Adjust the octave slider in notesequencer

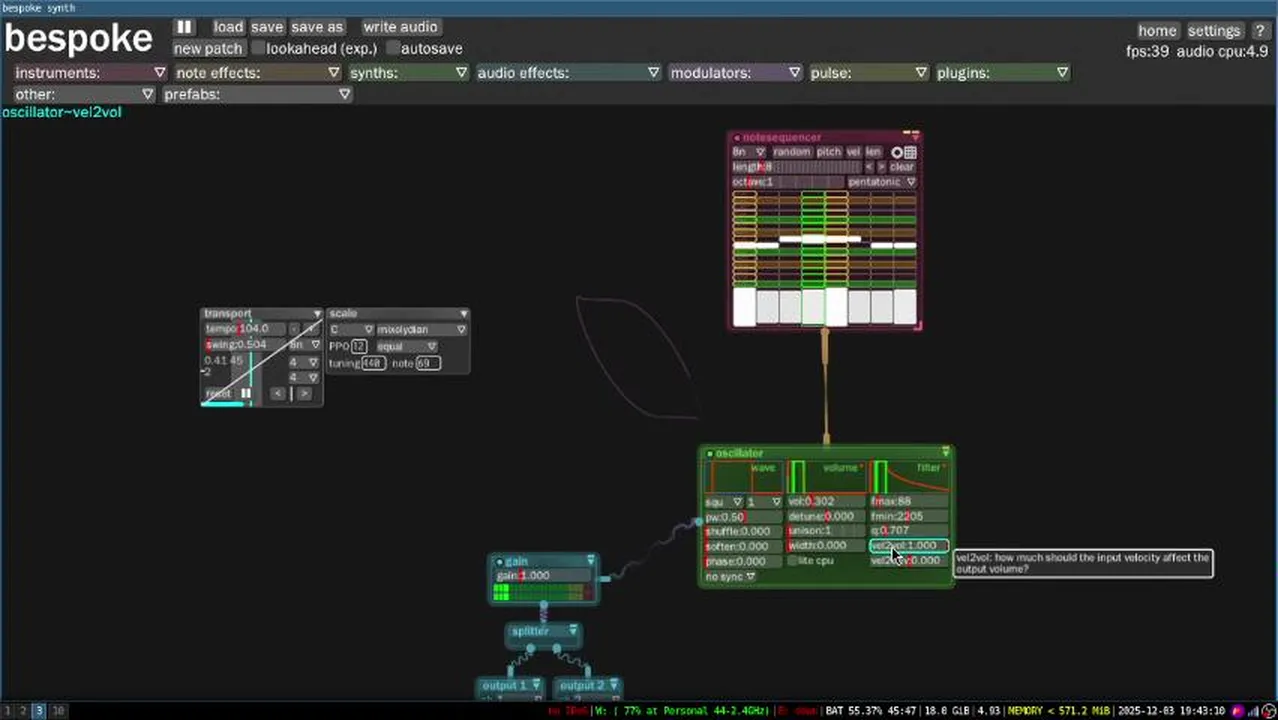click(788, 182)
